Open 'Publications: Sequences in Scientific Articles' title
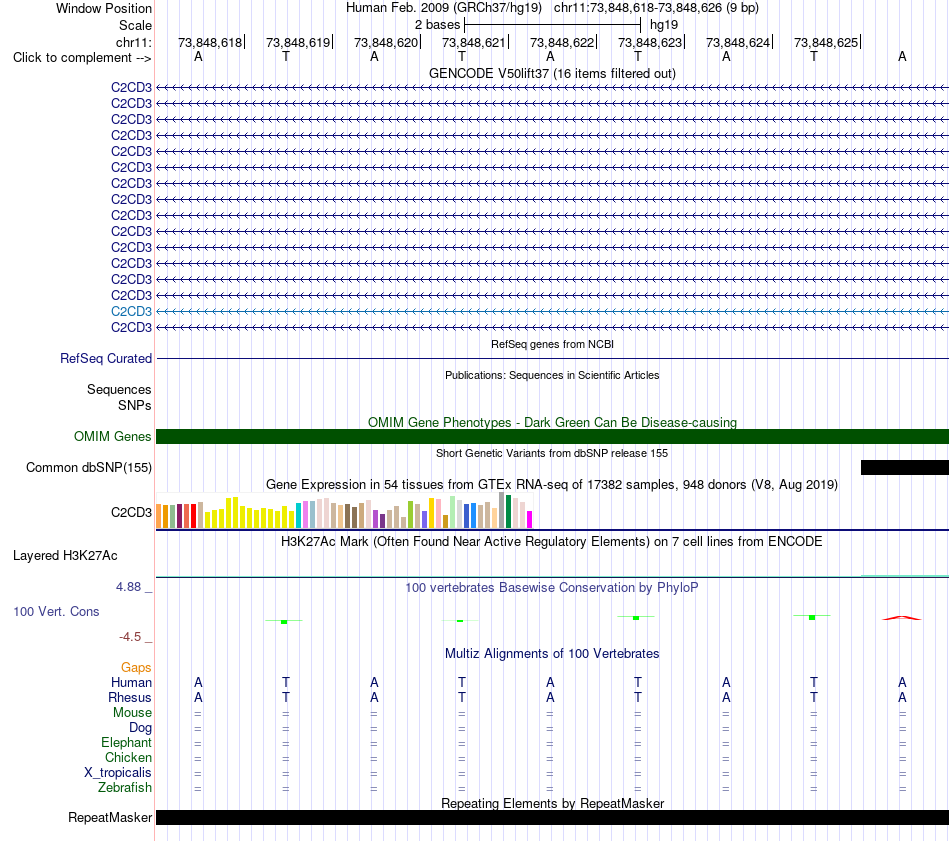This screenshot has width=950, height=841. [552, 375]
